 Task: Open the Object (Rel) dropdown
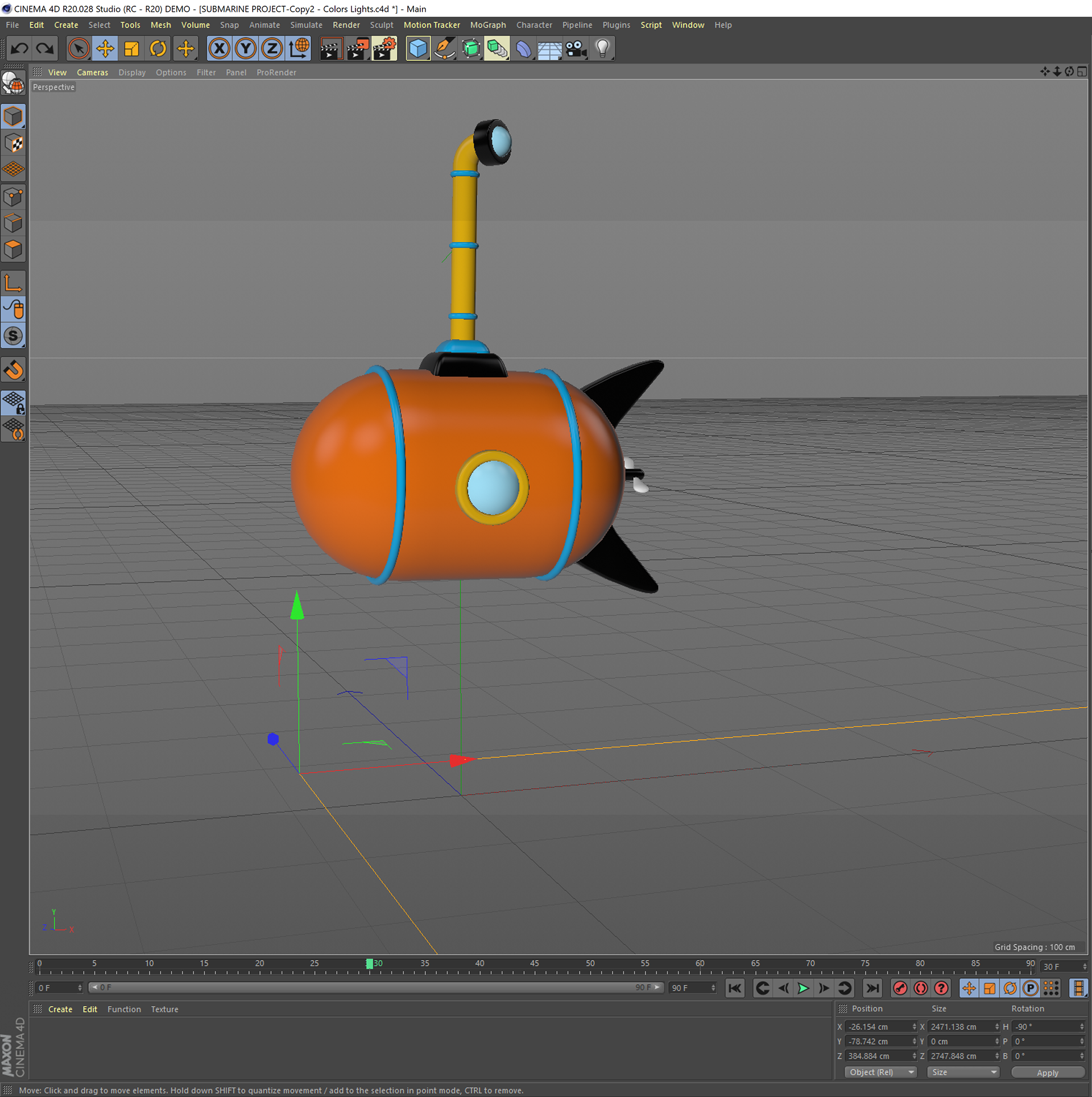click(x=880, y=1073)
